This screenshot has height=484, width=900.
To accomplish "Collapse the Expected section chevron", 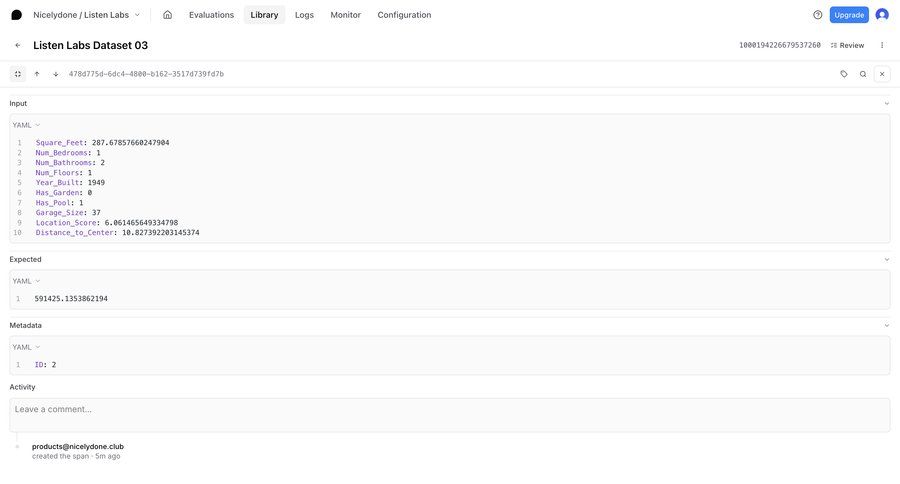I will (886, 260).
